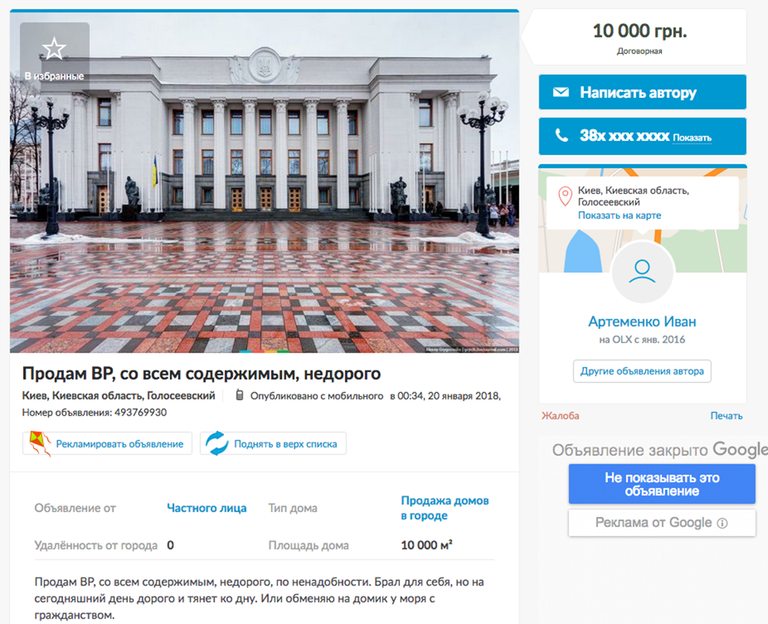Add listing to favorites via star icon
Viewport: 768px width, 624px height.
coord(54,48)
